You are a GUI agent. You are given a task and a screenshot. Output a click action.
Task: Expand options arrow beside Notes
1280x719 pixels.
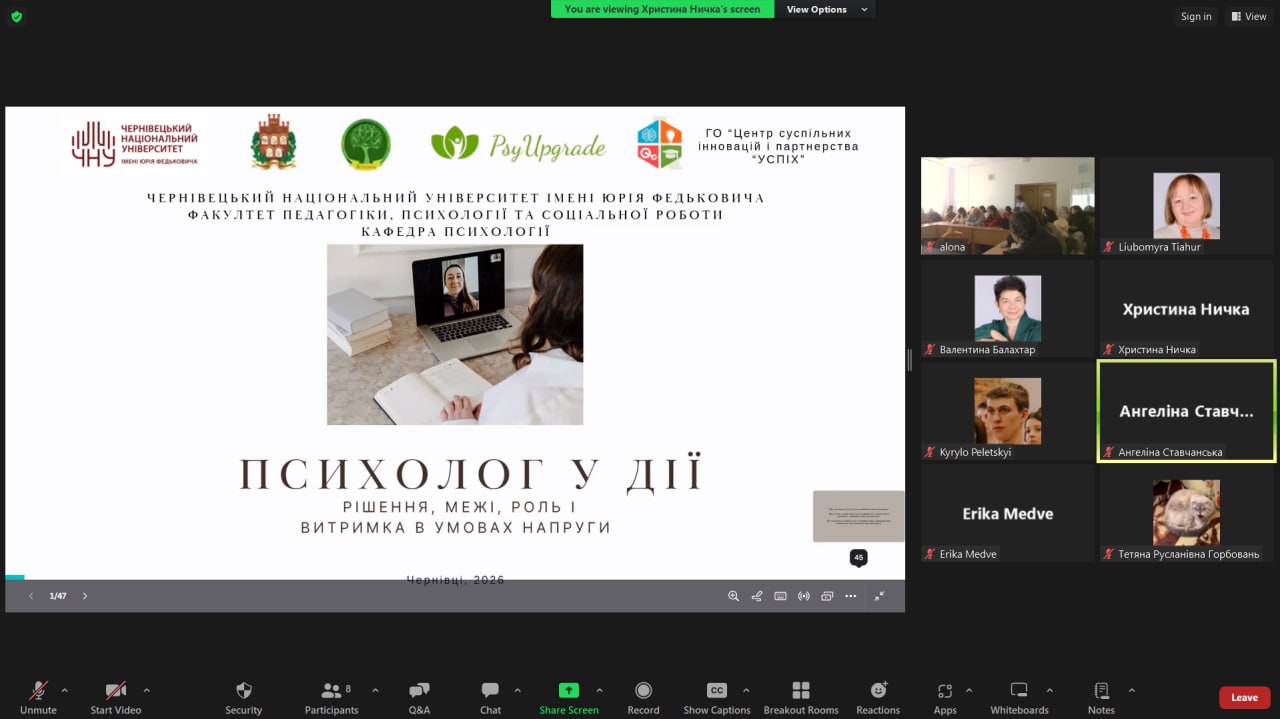1131,690
